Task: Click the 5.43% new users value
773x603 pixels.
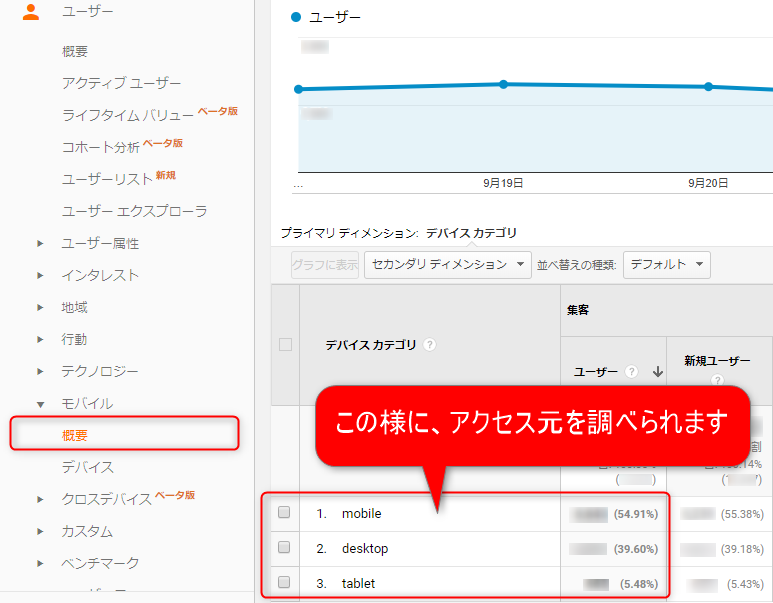Action: pos(745,584)
